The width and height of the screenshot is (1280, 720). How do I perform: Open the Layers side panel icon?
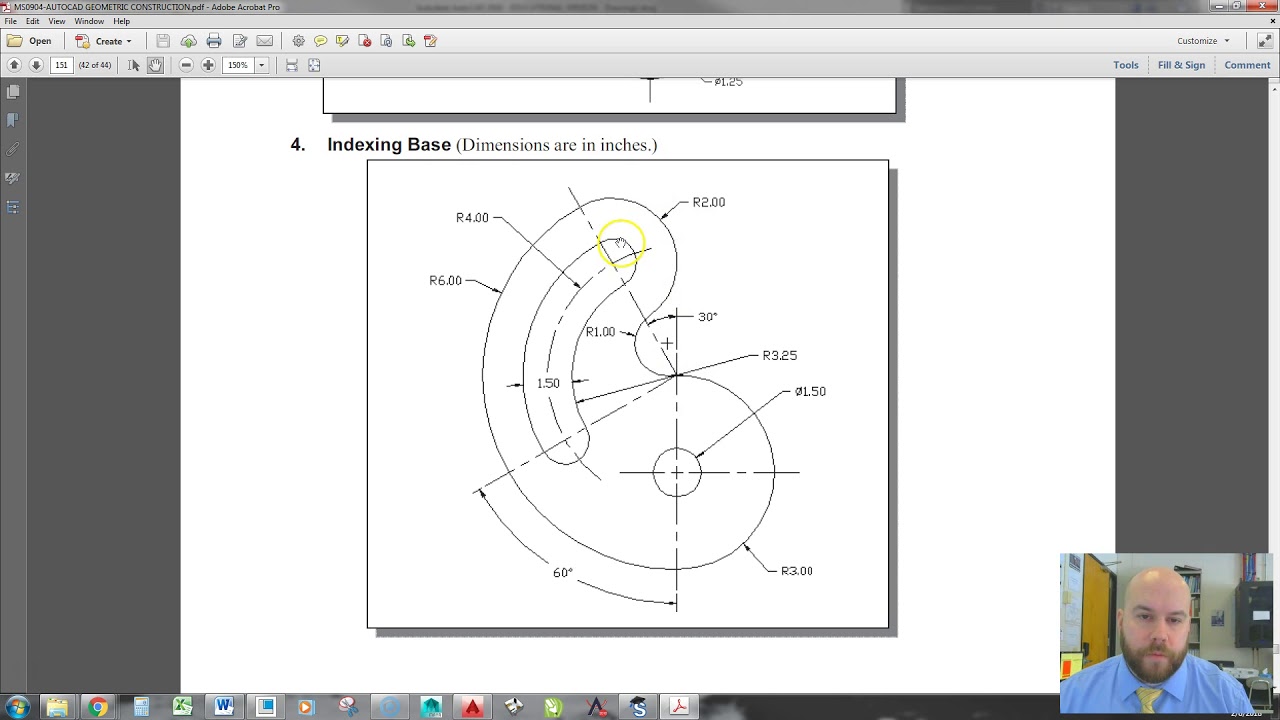click(x=13, y=207)
